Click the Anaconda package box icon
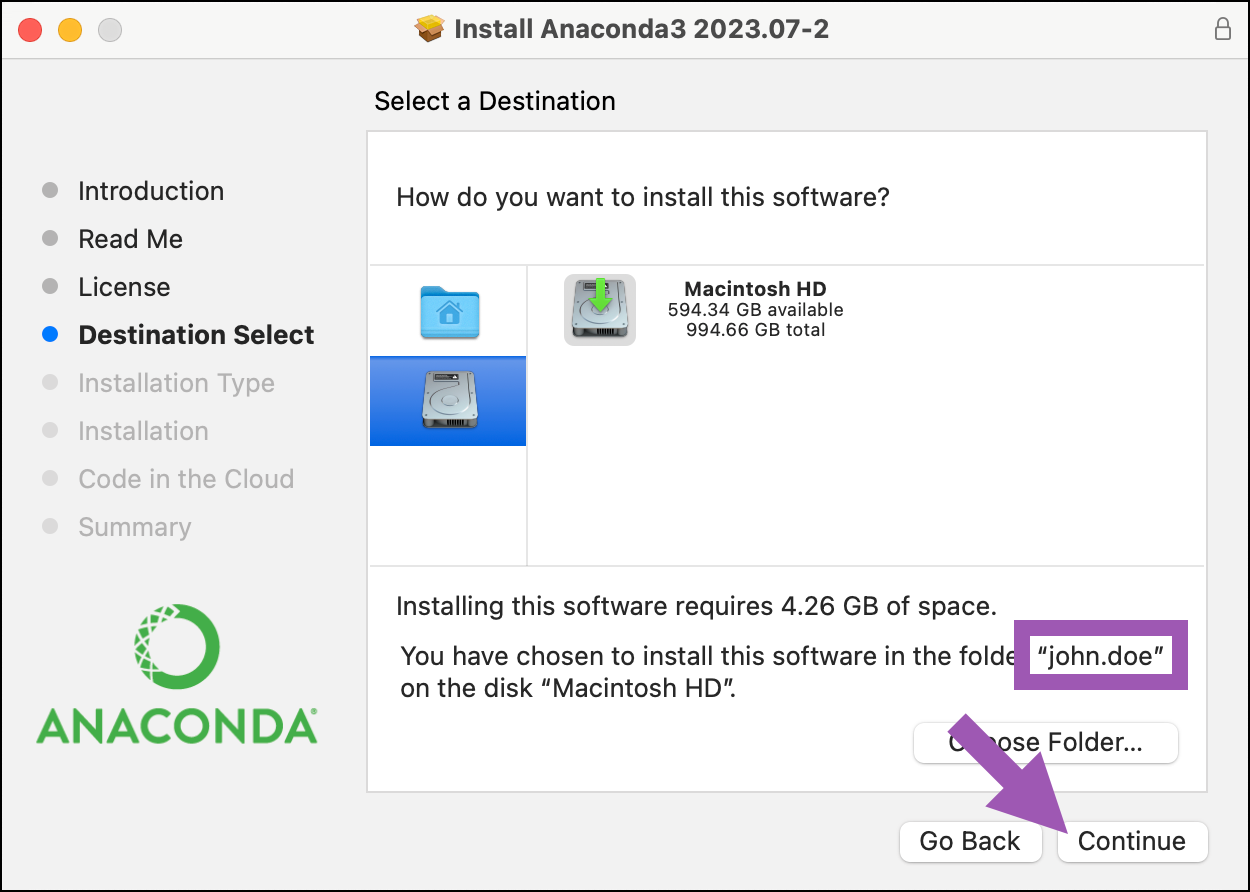Screen dimensions: 1250x892 [429, 29]
